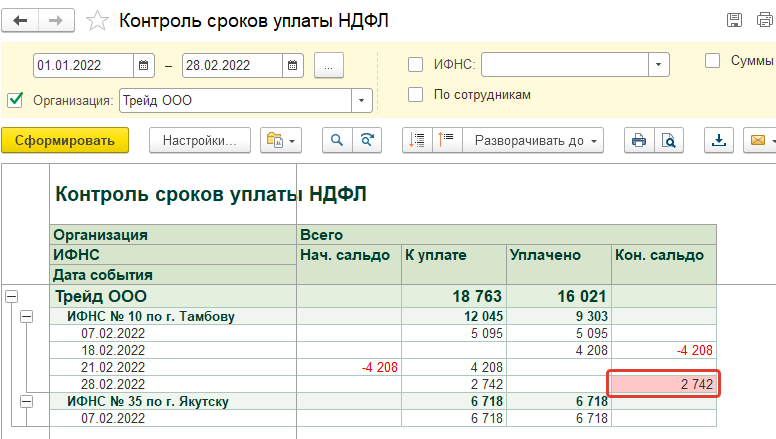The width and height of the screenshot is (776, 439).
Task: Open period selection with ellipsis button
Action: 329,65
